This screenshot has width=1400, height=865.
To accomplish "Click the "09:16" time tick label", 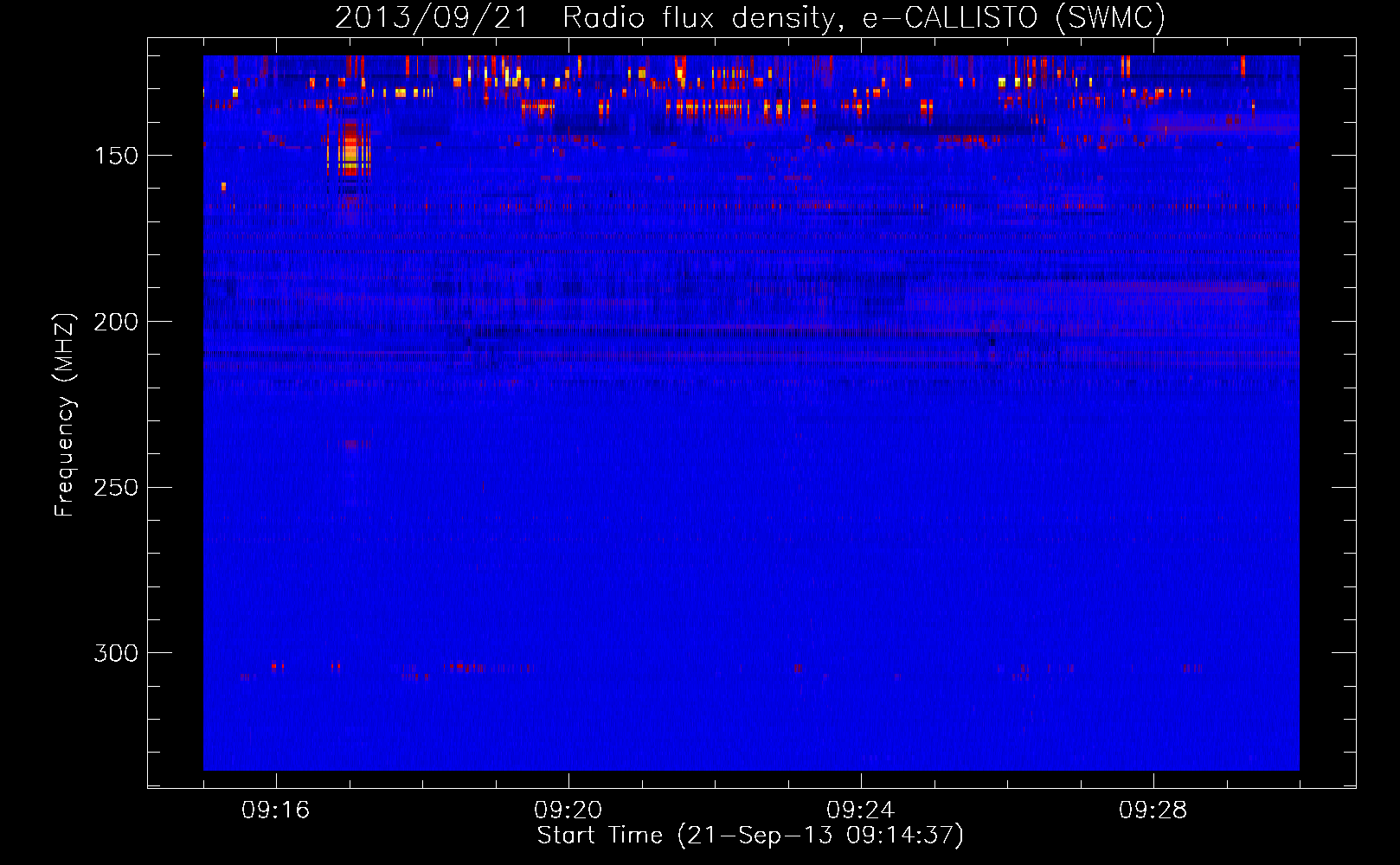I will pyautogui.click(x=275, y=811).
